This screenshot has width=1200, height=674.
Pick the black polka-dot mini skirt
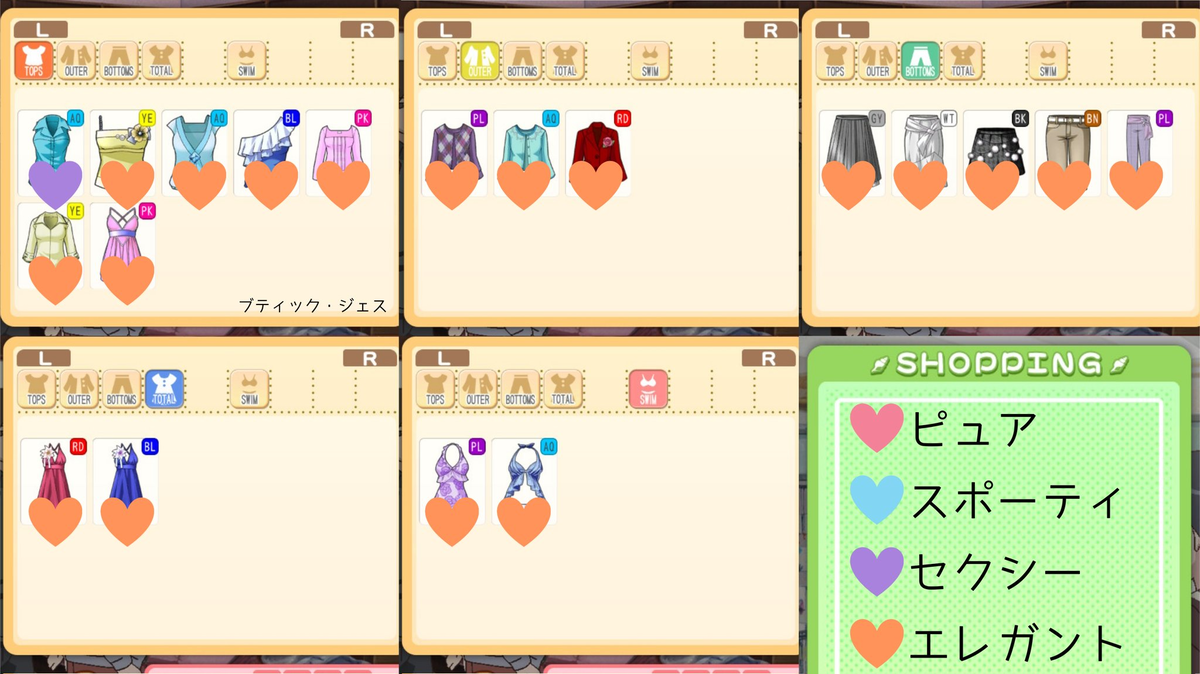997,153
